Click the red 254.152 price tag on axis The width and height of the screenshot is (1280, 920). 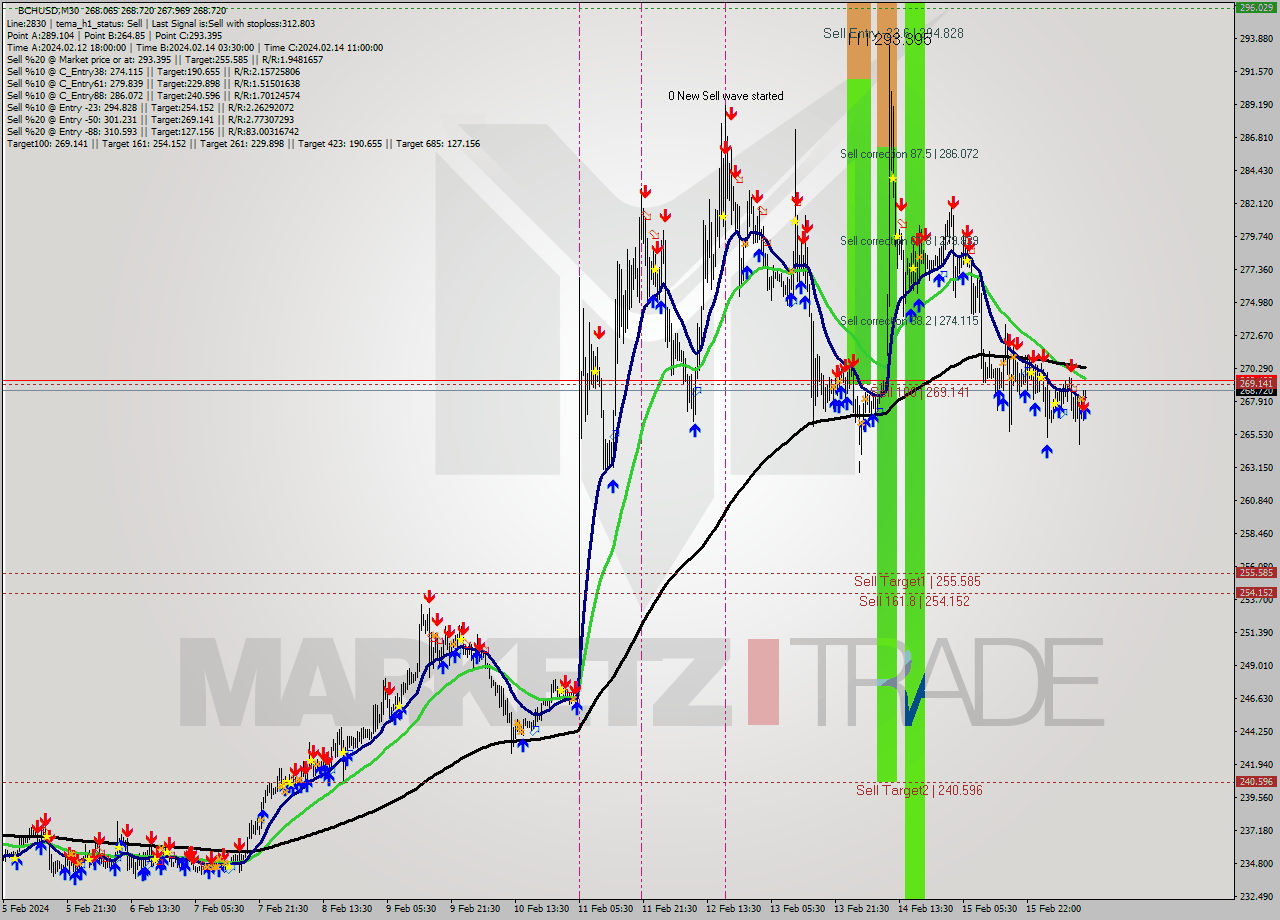click(x=1256, y=593)
